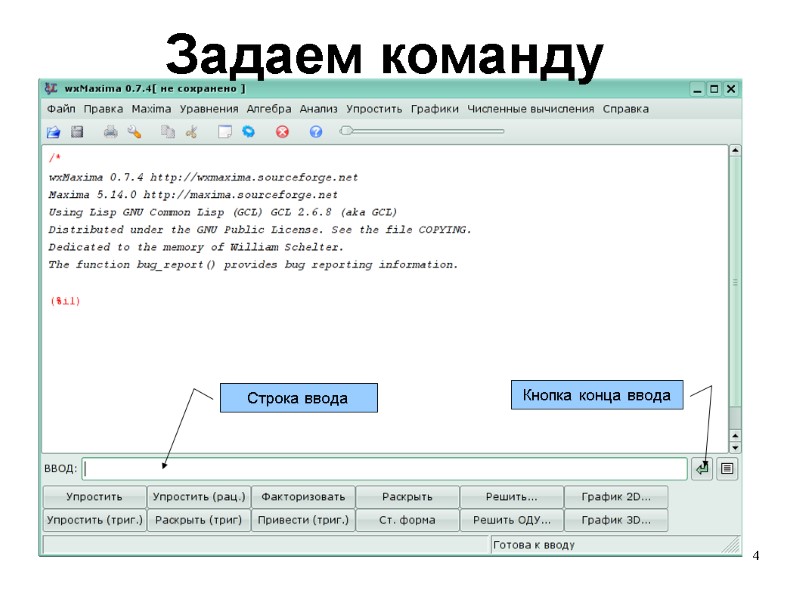
Task: Click the Open file toolbar icon
Action: pos(54,132)
